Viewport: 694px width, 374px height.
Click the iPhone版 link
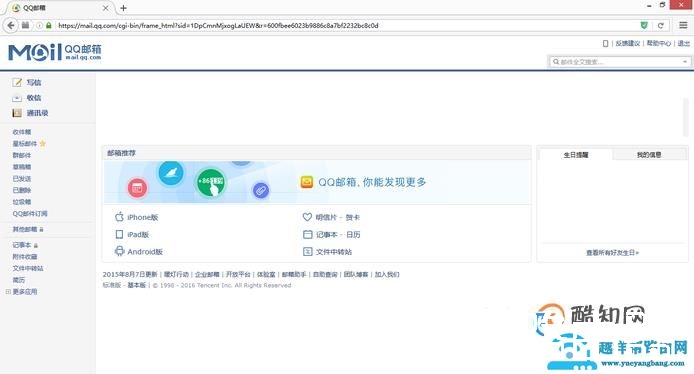pos(143,217)
